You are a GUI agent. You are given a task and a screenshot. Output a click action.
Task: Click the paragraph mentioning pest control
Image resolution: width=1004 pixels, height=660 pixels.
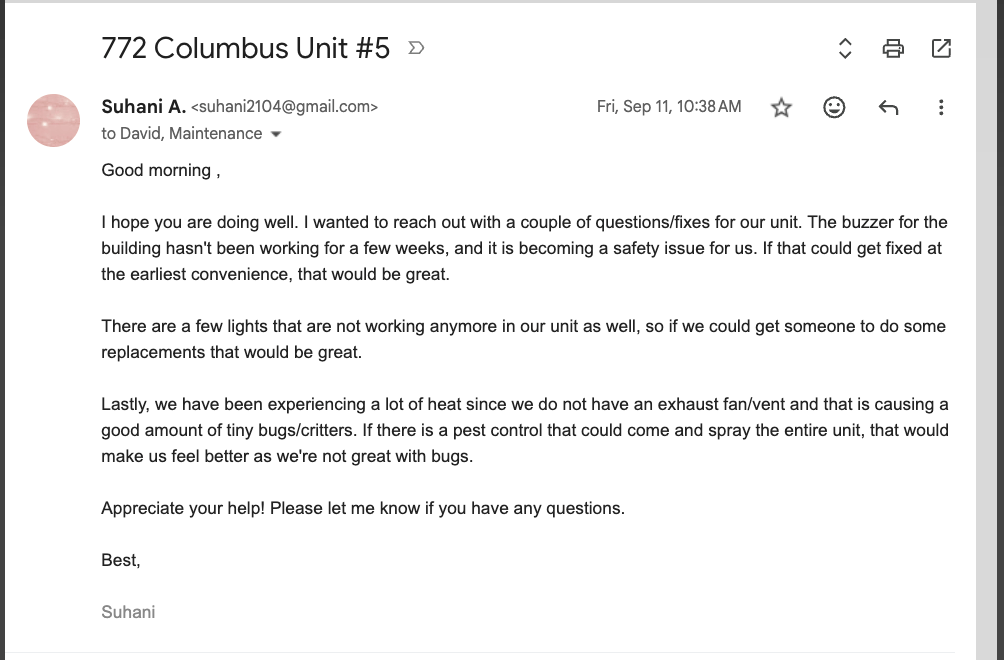[x=524, y=430]
